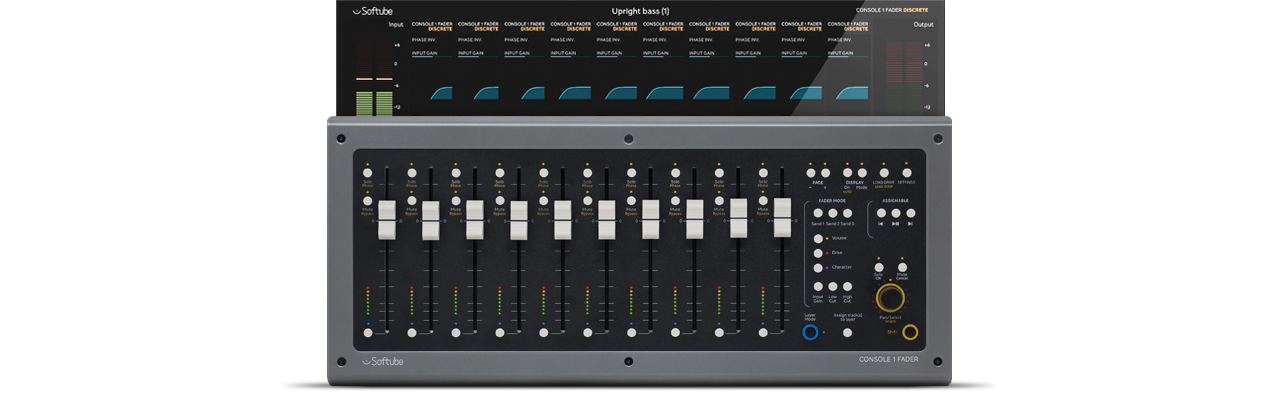Toggle Mute on channel 3
Image resolution: width=1280 pixels, height=400 pixels.
tap(455, 201)
